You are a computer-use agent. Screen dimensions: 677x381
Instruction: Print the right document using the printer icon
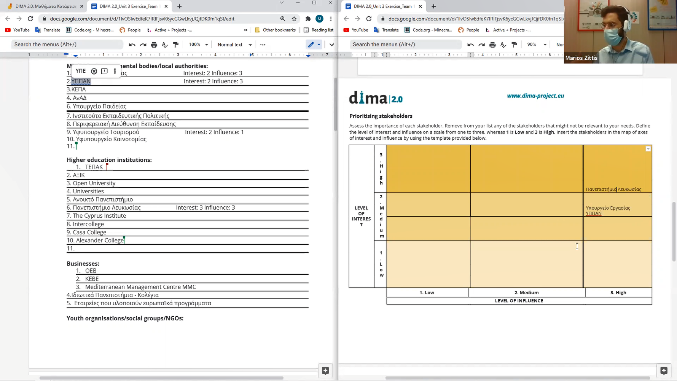click(x=492, y=44)
